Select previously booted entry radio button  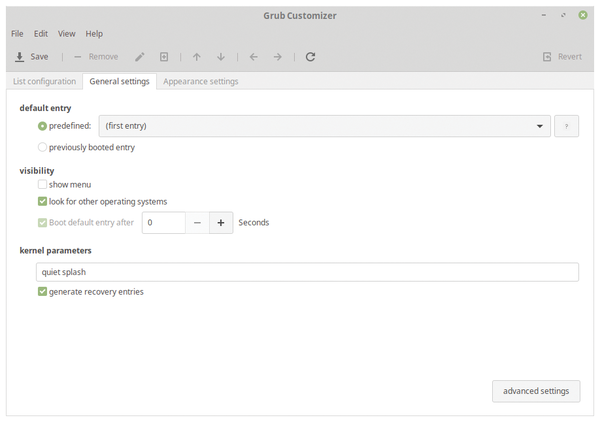pos(42,147)
